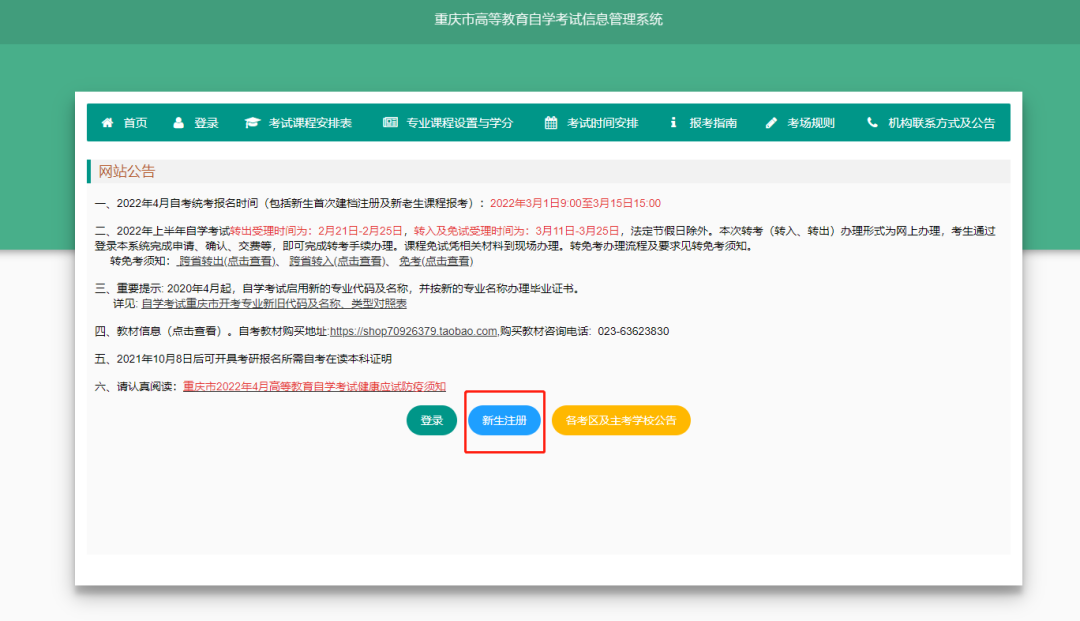Viewport: 1080px width, 621px height.
Task: Open the 免考 link
Action: [438, 263]
